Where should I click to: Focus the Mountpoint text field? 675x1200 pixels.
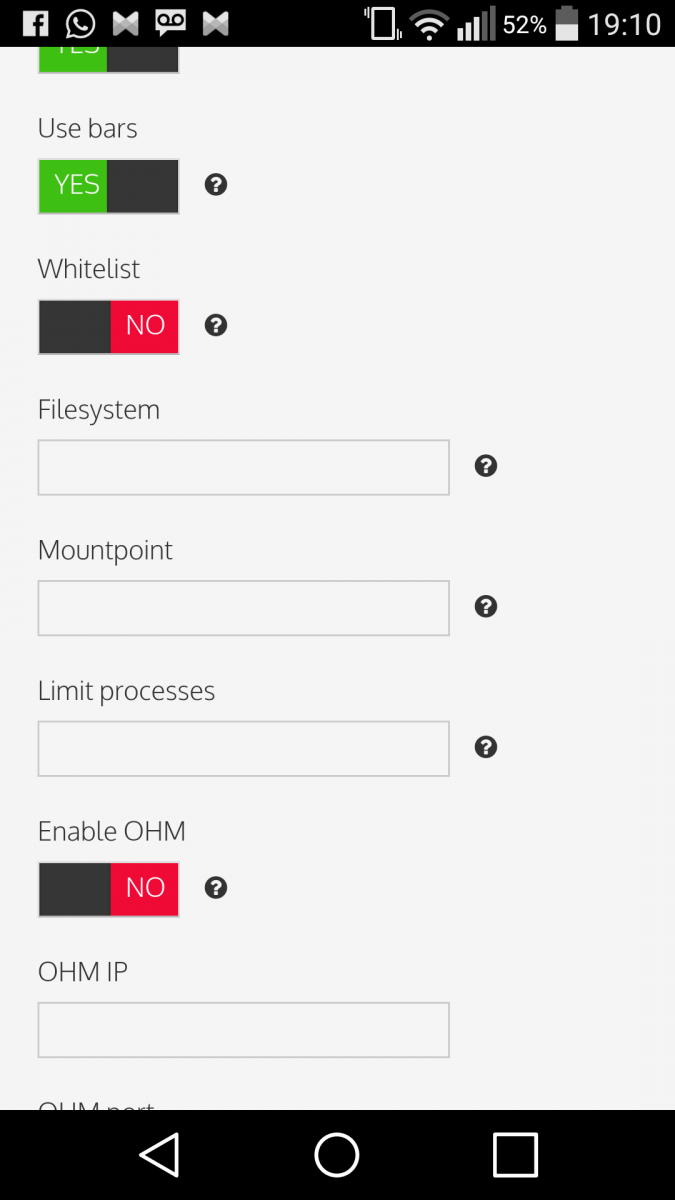[244, 608]
